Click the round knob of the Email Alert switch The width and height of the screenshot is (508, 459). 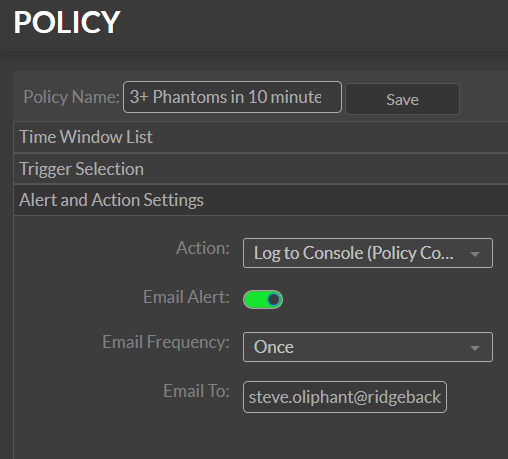(274, 299)
